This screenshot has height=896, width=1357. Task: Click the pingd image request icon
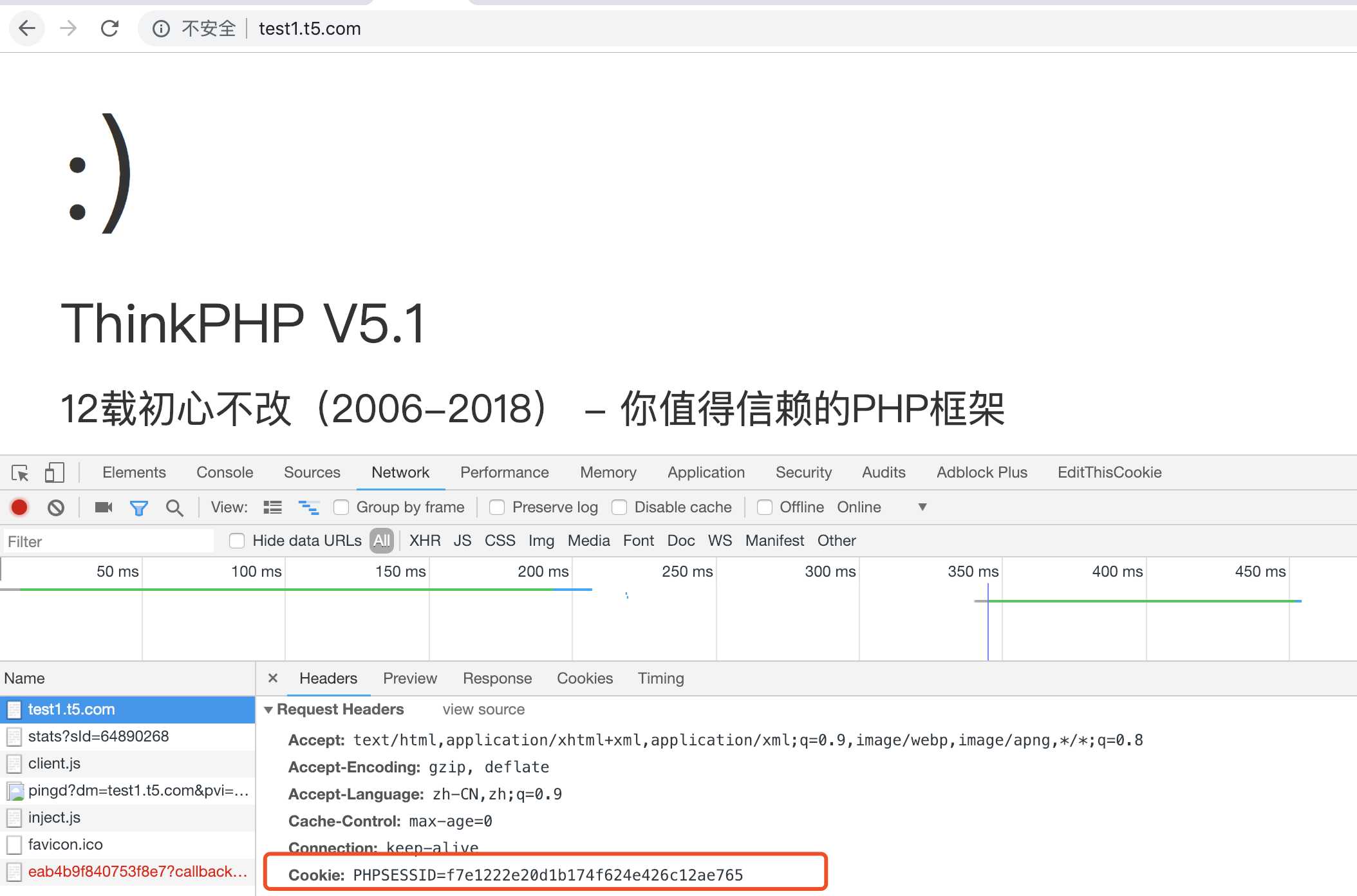(15, 791)
